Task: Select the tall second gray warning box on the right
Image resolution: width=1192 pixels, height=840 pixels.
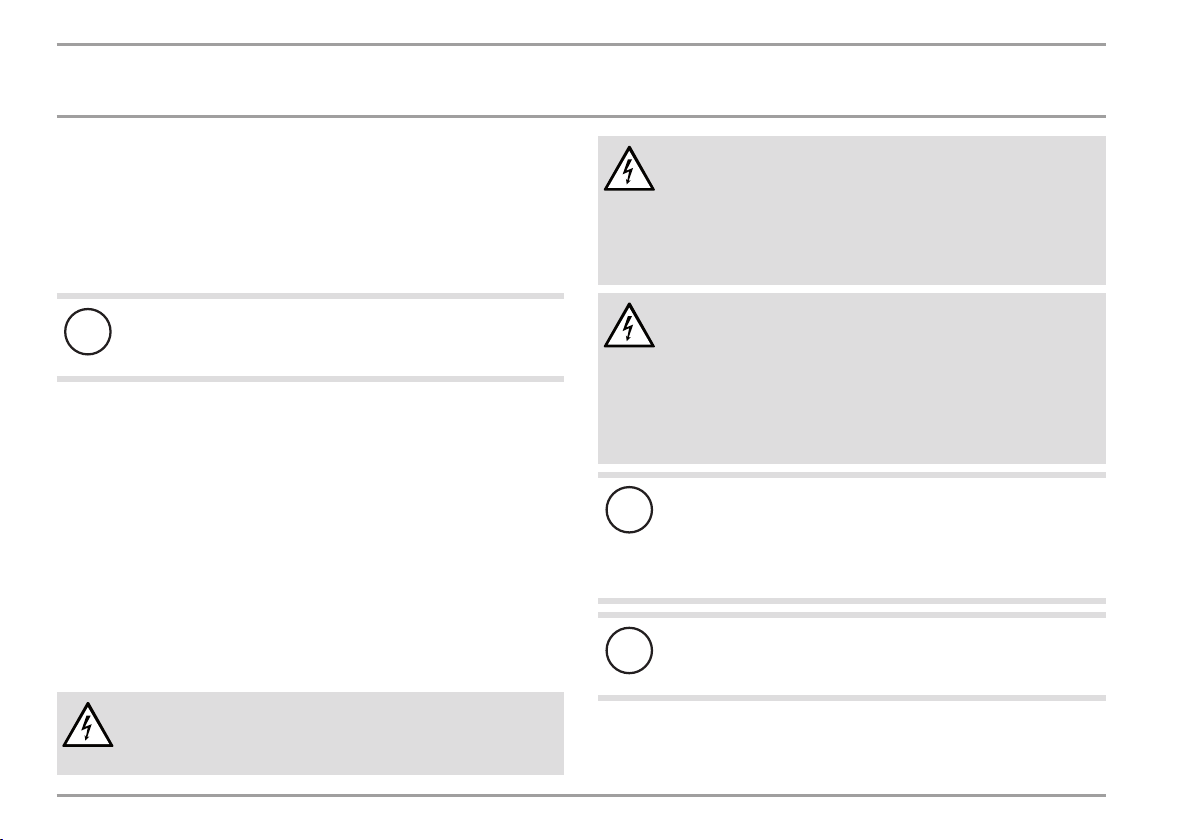Action: 851,379
